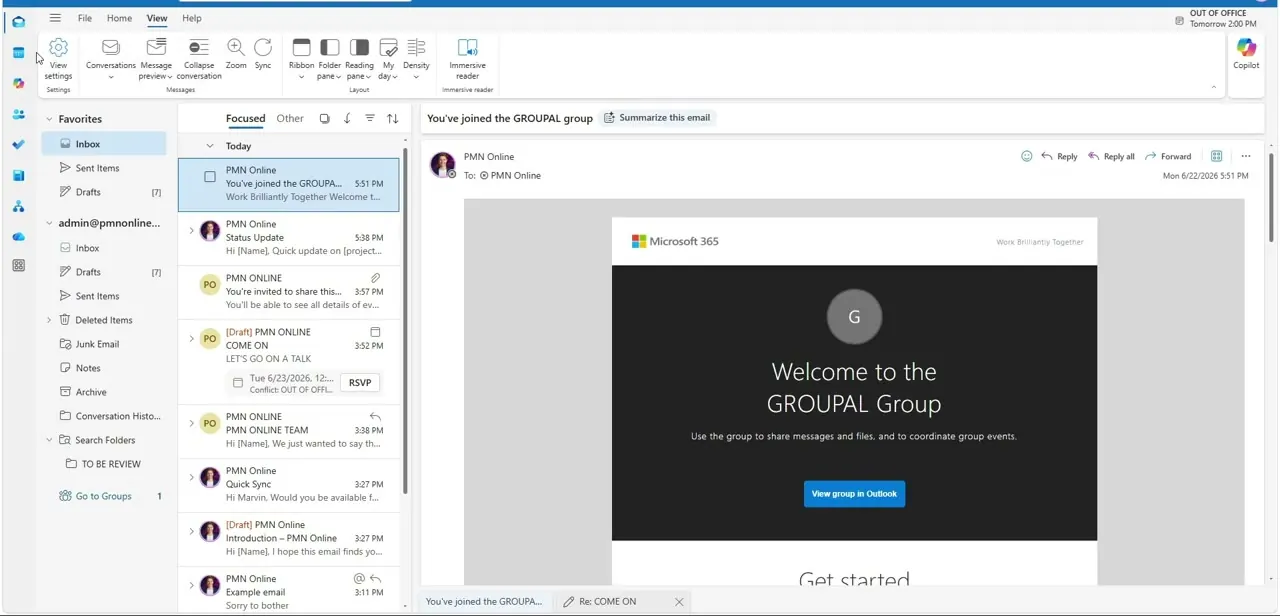Click Reply all in the reading pane
The image size is (1280, 616).
(1111, 156)
